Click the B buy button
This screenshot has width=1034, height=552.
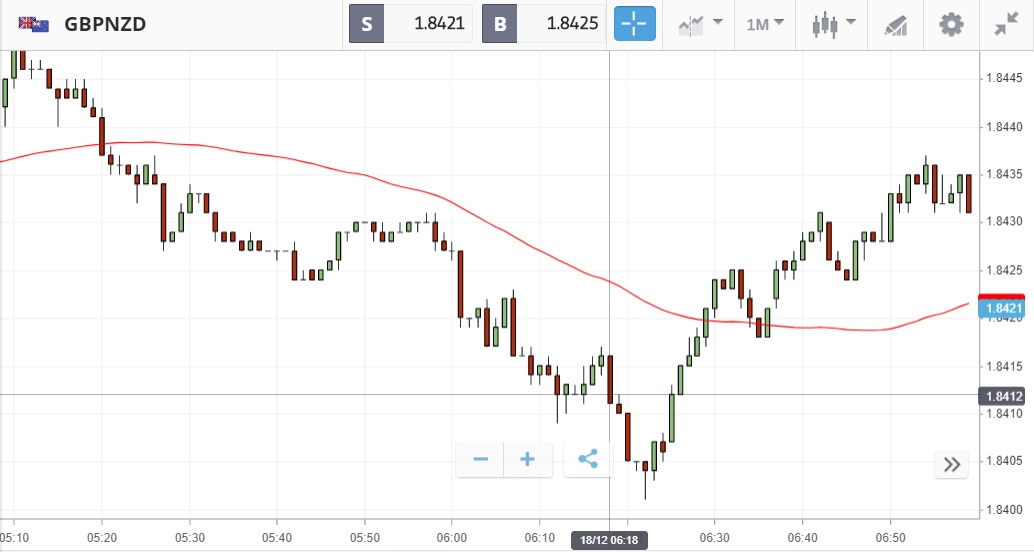(x=499, y=24)
